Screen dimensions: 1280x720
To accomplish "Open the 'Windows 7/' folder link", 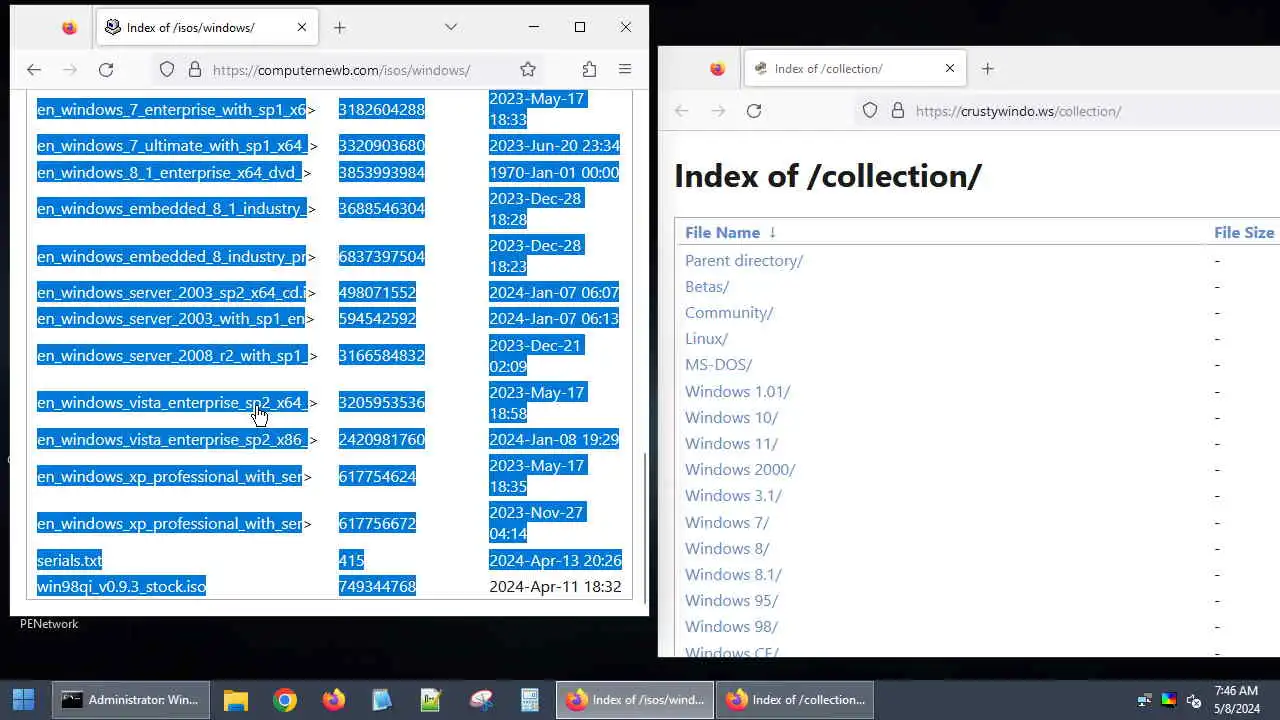I will (727, 522).
